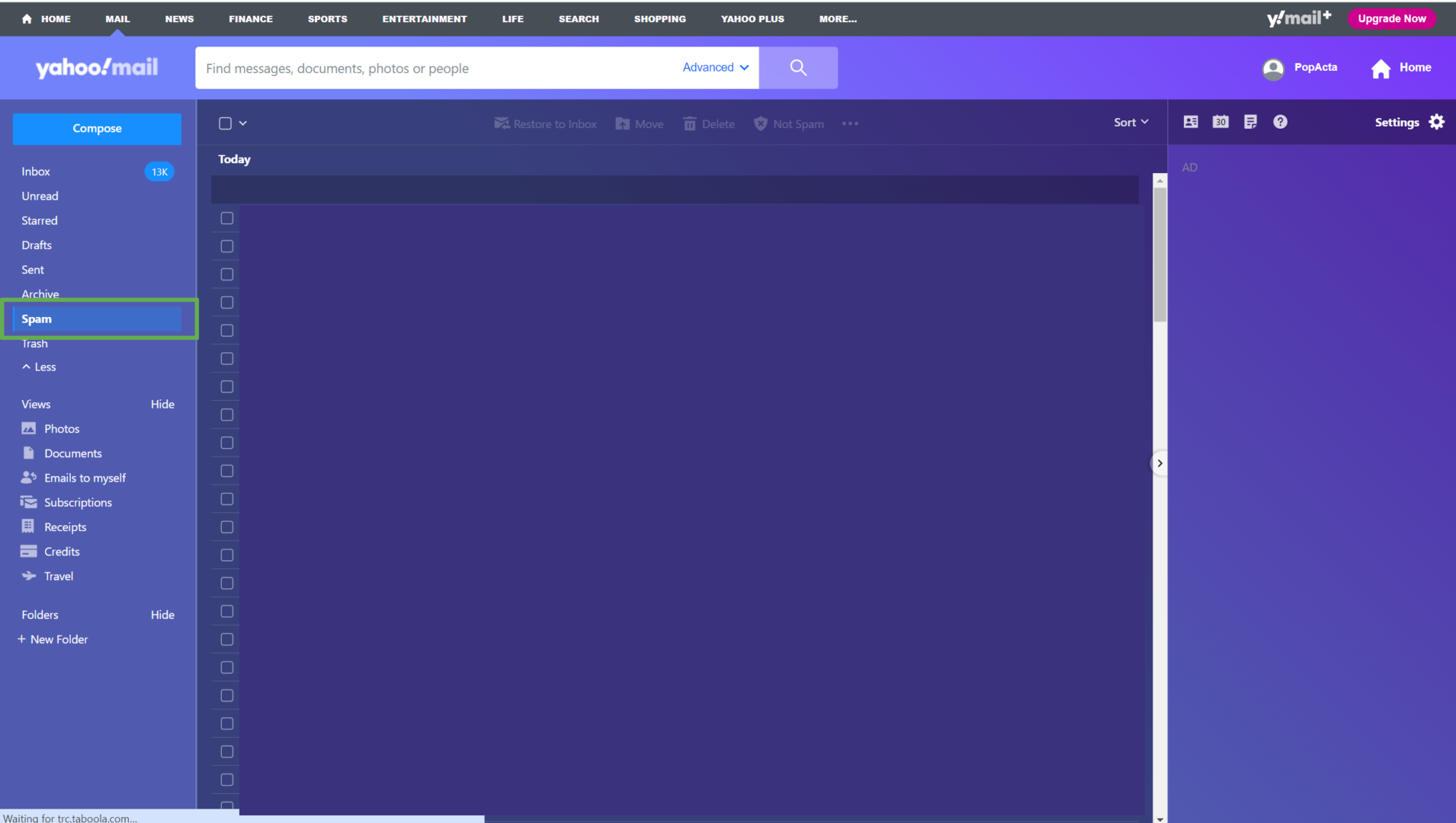
Task: Click the Yahoo Mail logo
Action: [97, 68]
